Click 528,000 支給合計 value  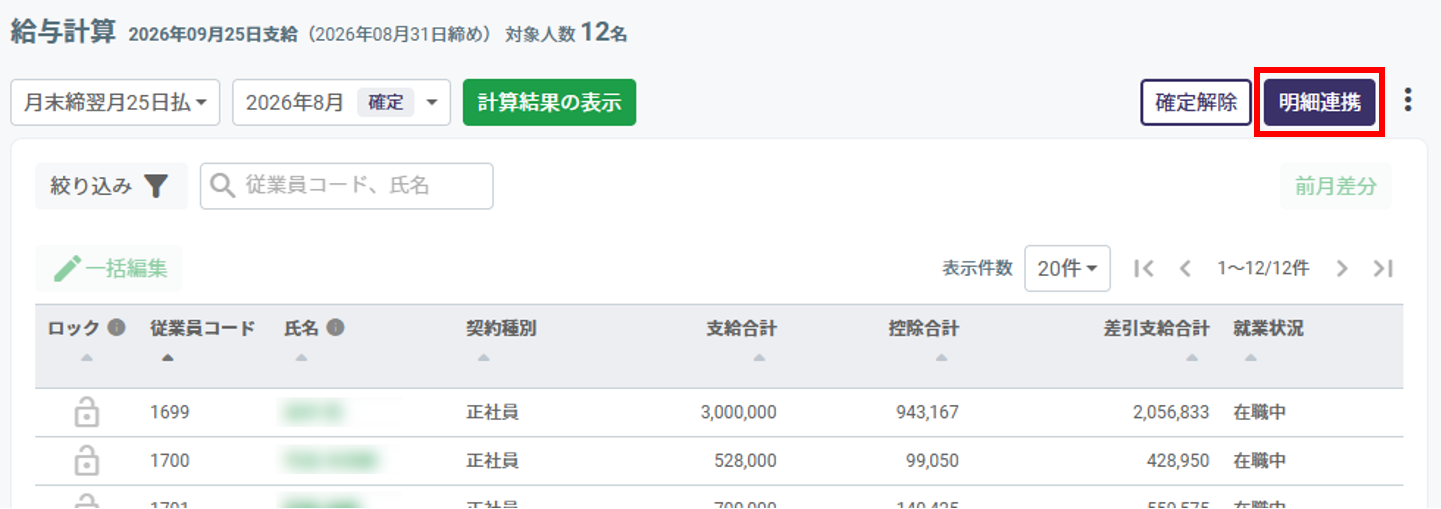pyautogui.click(x=745, y=461)
